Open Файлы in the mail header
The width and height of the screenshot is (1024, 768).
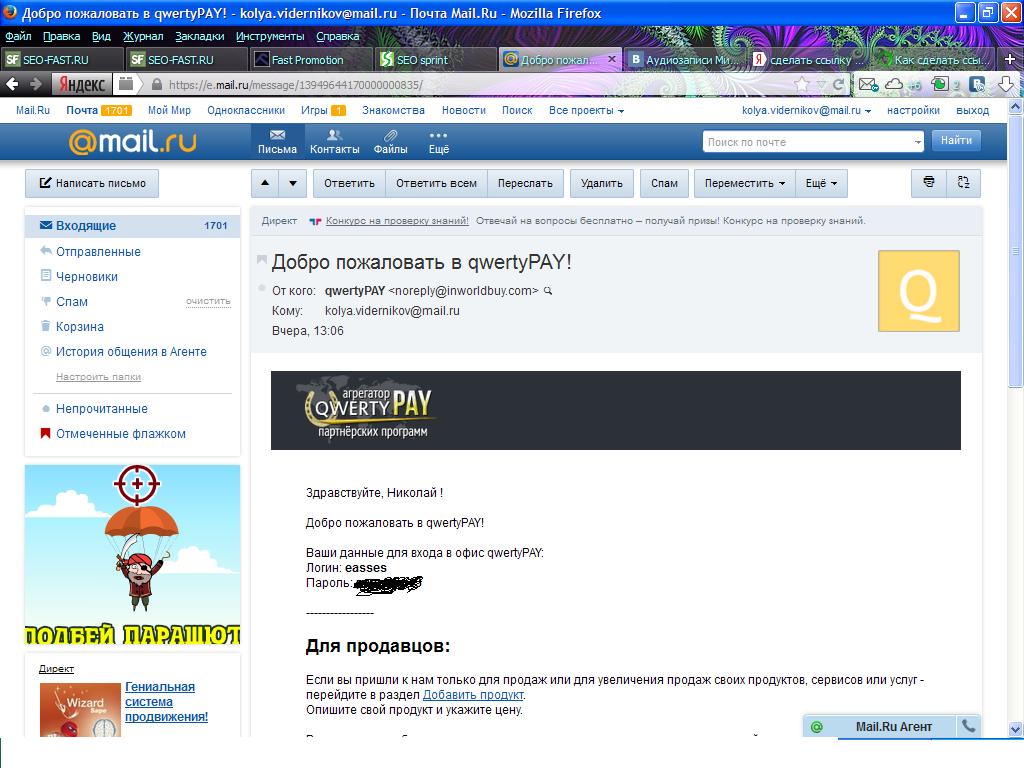(391, 141)
